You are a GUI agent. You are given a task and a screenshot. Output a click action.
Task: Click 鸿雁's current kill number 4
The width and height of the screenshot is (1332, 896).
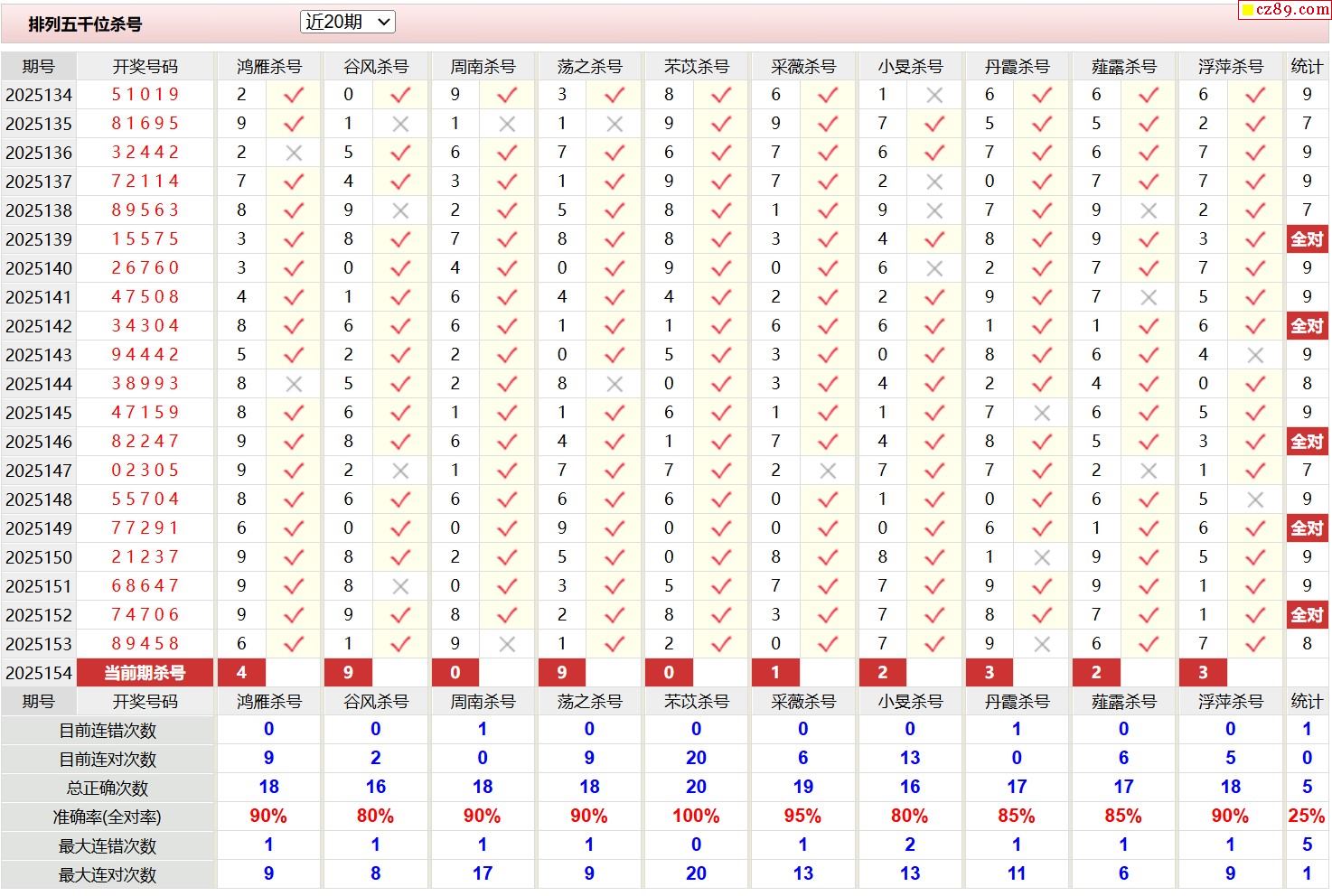tap(241, 673)
